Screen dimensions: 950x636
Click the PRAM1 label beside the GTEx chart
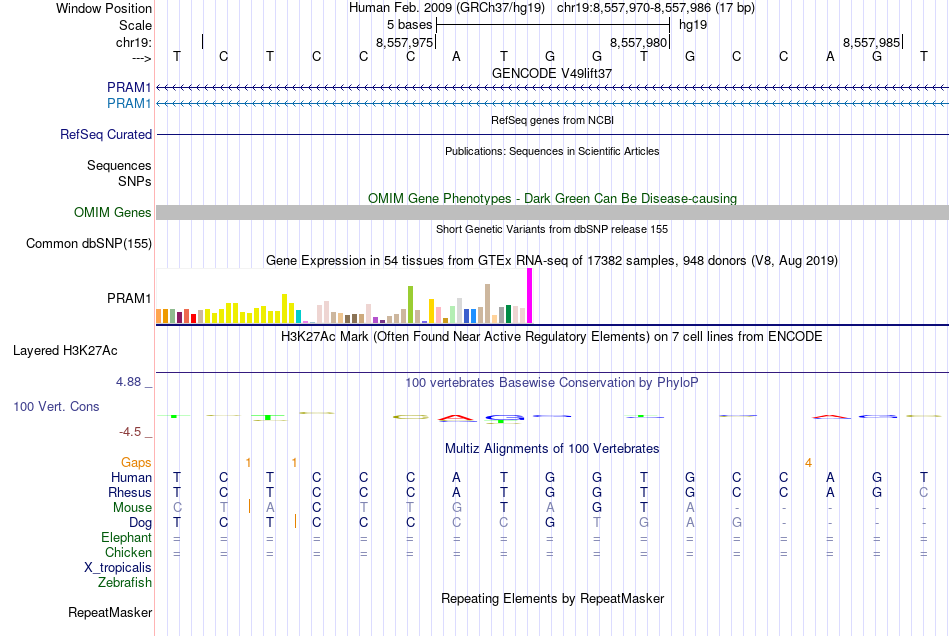[128, 299]
